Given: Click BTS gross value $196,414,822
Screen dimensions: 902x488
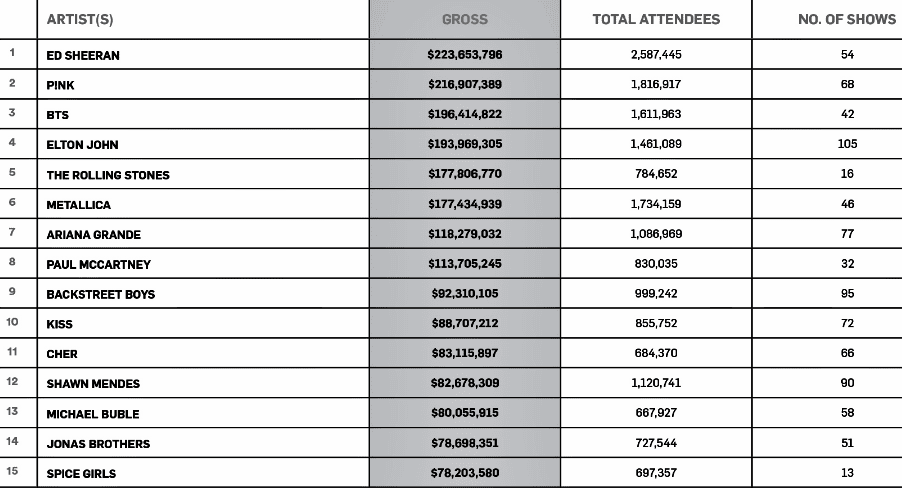Looking at the screenshot, I should click(x=464, y=114).
